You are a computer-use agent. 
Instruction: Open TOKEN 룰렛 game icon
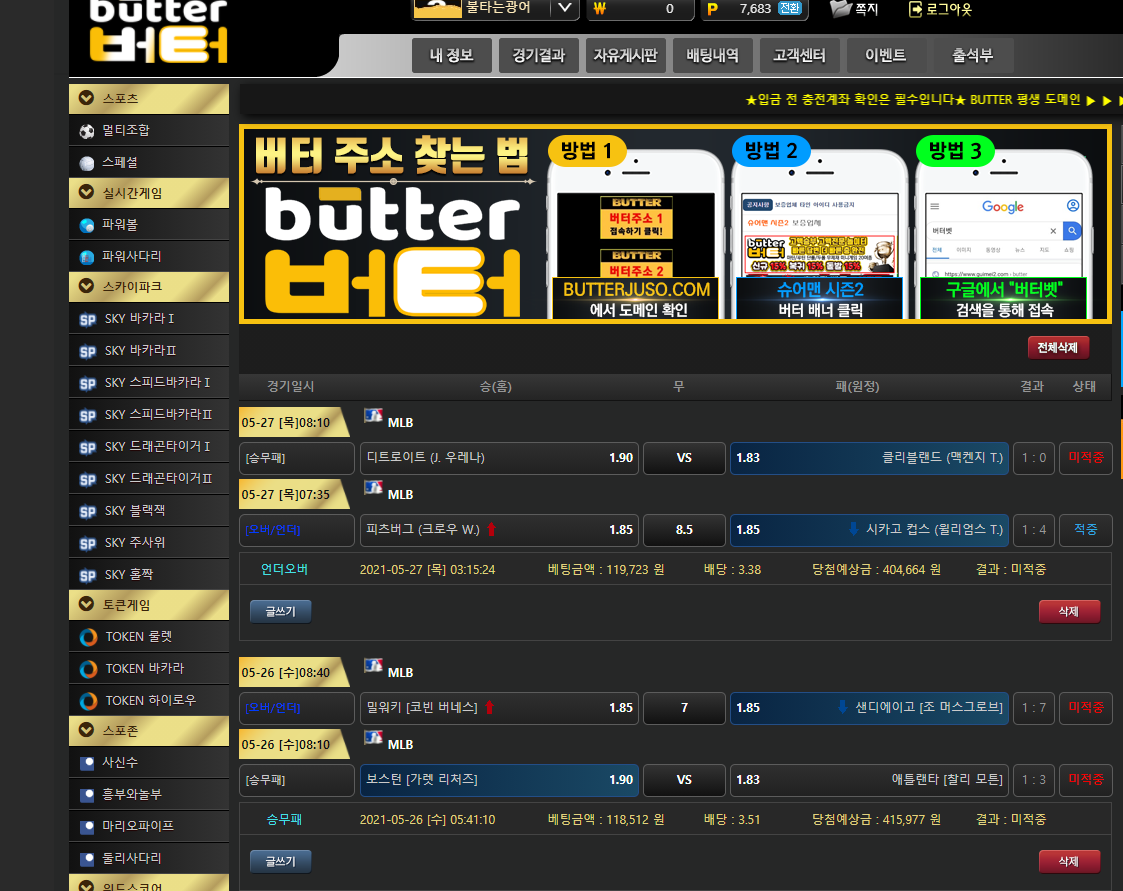pyautogui.click(x=88, y=637)
